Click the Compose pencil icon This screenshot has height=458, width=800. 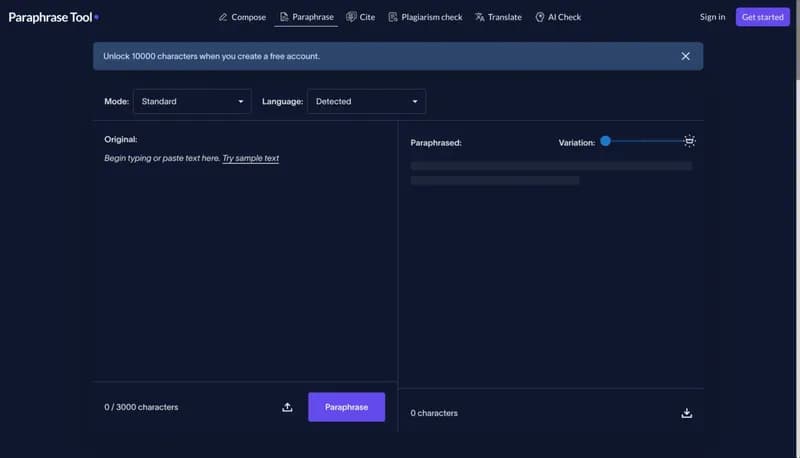pos(223,17)
